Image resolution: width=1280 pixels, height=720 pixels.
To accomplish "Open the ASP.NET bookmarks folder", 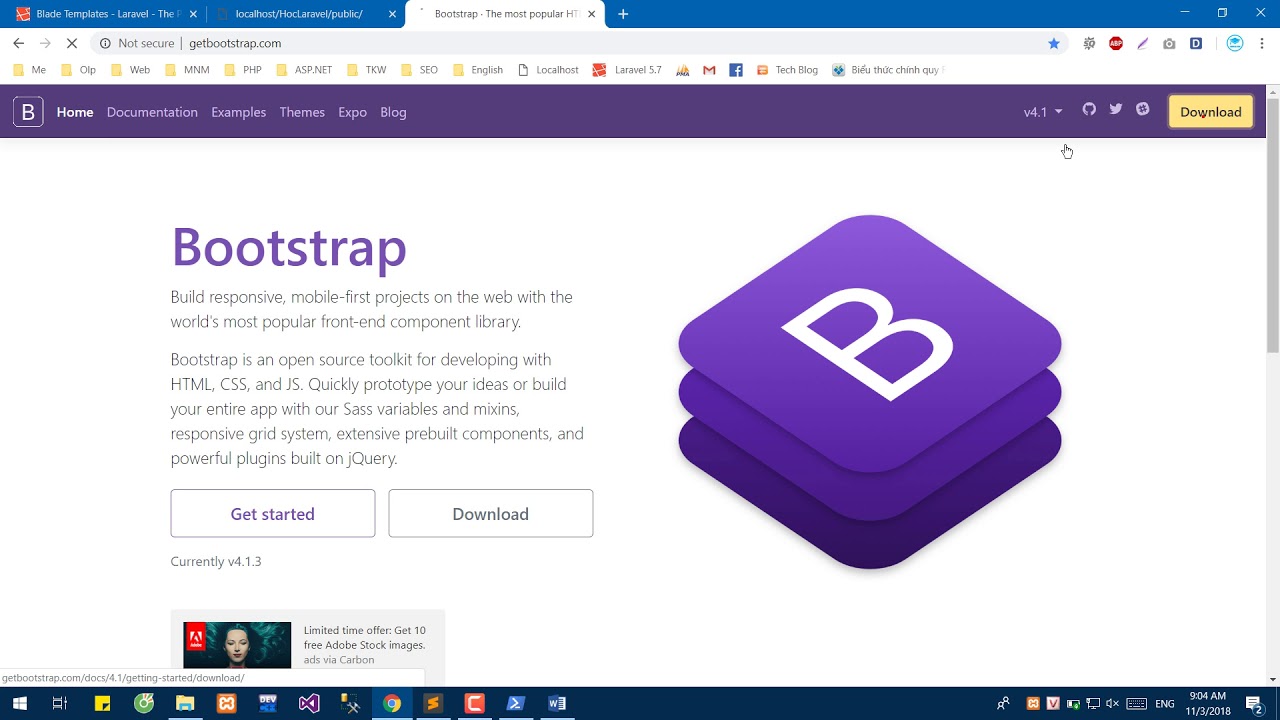I will point(304,70).
